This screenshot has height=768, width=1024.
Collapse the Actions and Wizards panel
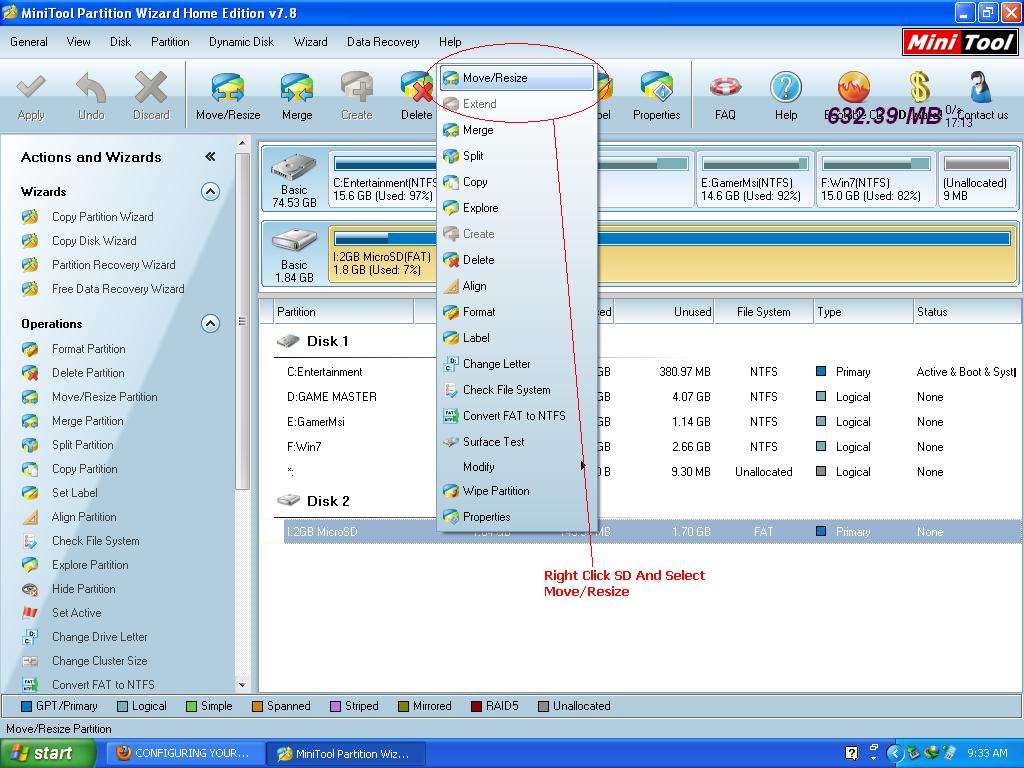tap(210, 157)
